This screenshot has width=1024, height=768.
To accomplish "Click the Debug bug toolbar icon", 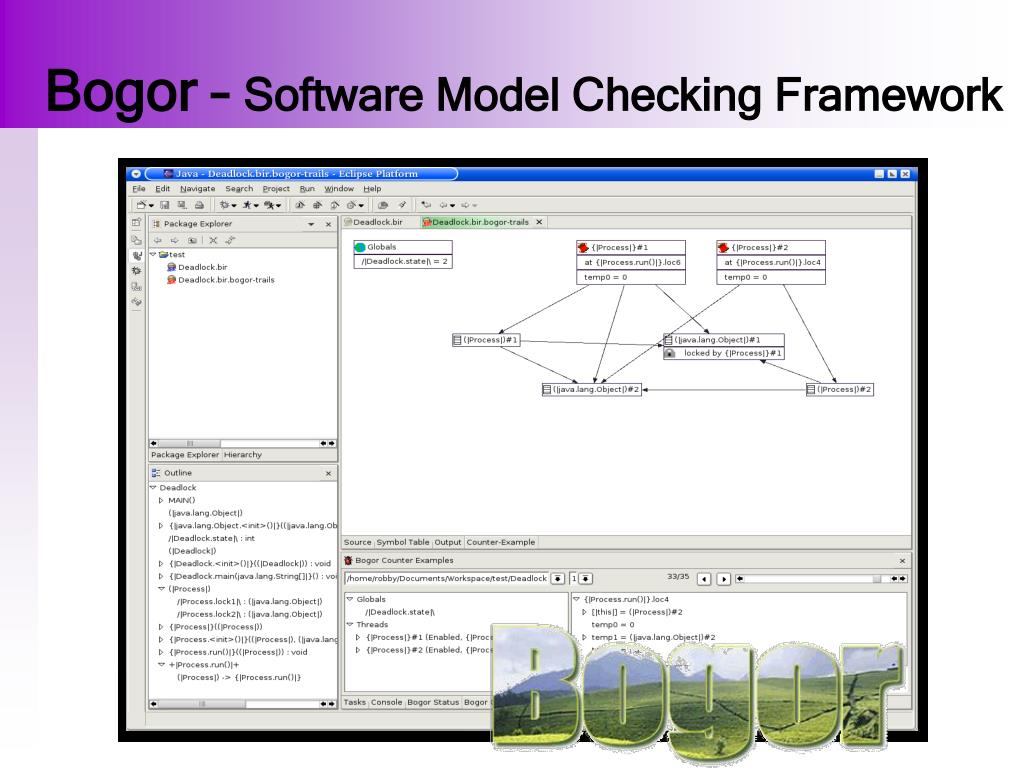I will (x=224, y=205).
